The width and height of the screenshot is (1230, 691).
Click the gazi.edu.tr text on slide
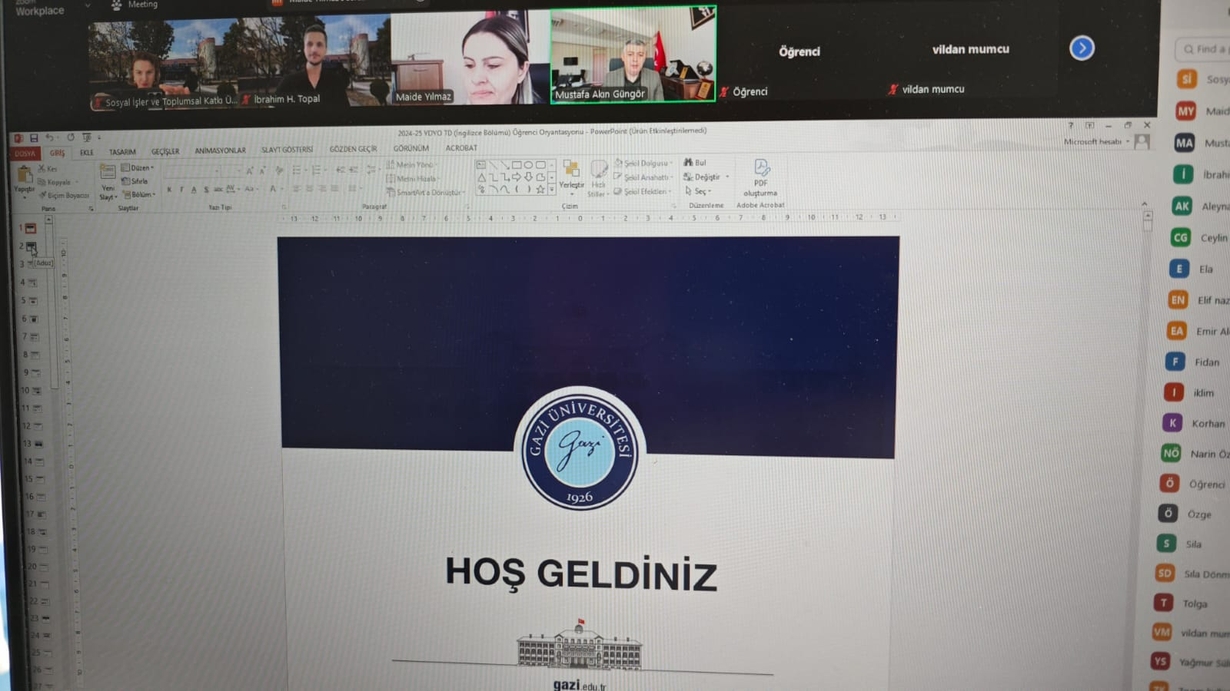[x=579, y=685]
